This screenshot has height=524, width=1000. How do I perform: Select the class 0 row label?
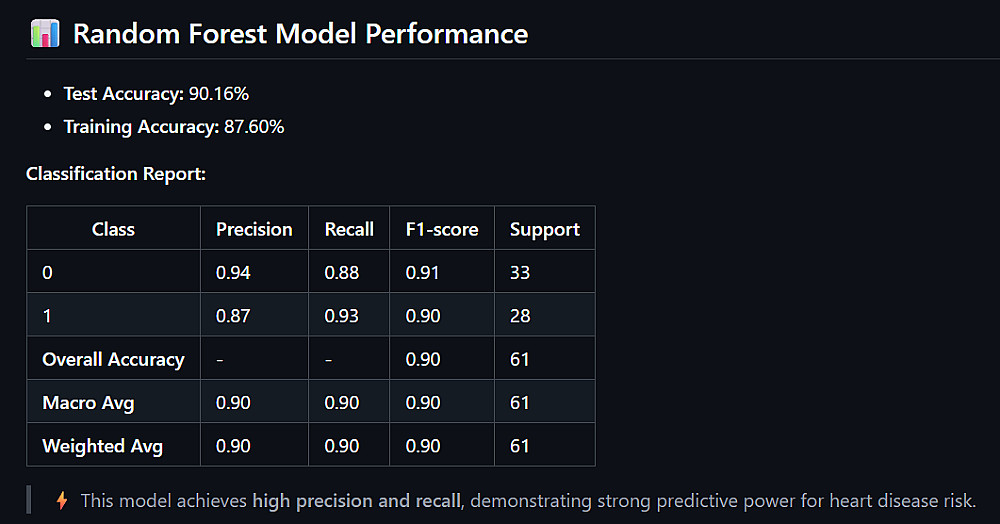(x=47, y=272)
